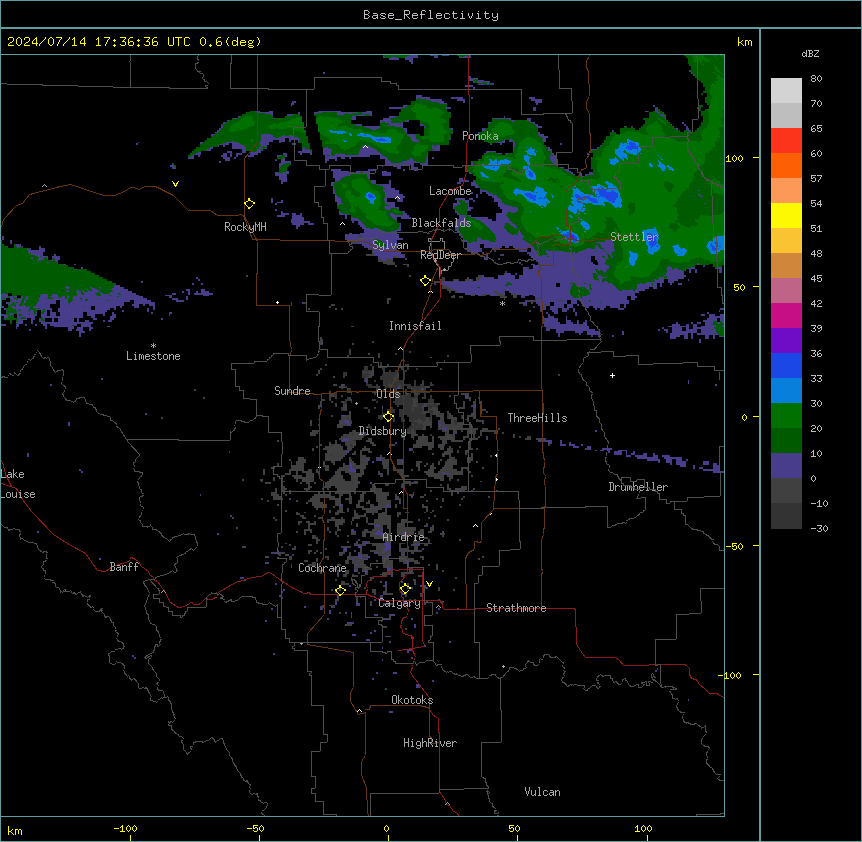Pick the light blue 33 dBZ legend swatch

(x=786, y=391)
